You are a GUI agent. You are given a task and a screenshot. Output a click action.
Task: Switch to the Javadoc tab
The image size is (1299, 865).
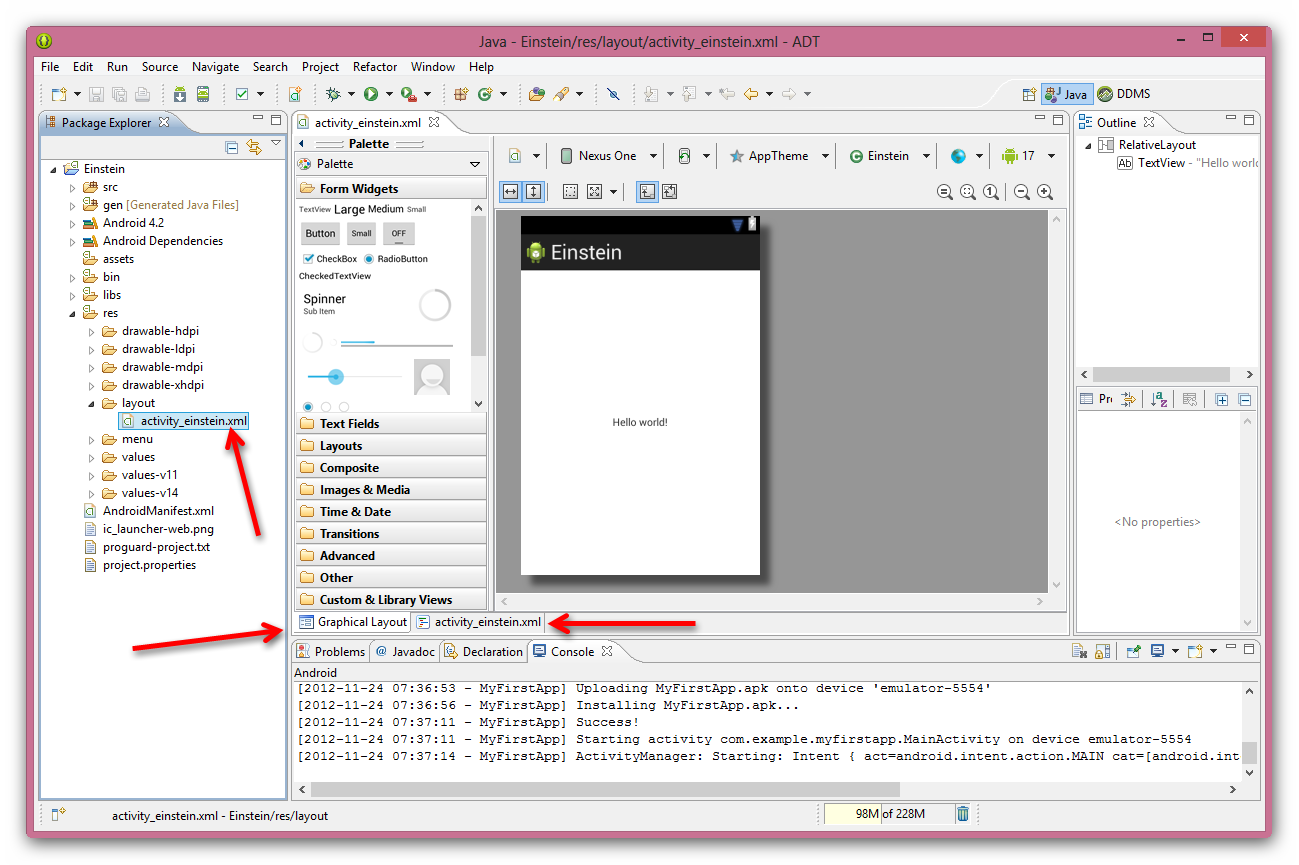point(405,652)
